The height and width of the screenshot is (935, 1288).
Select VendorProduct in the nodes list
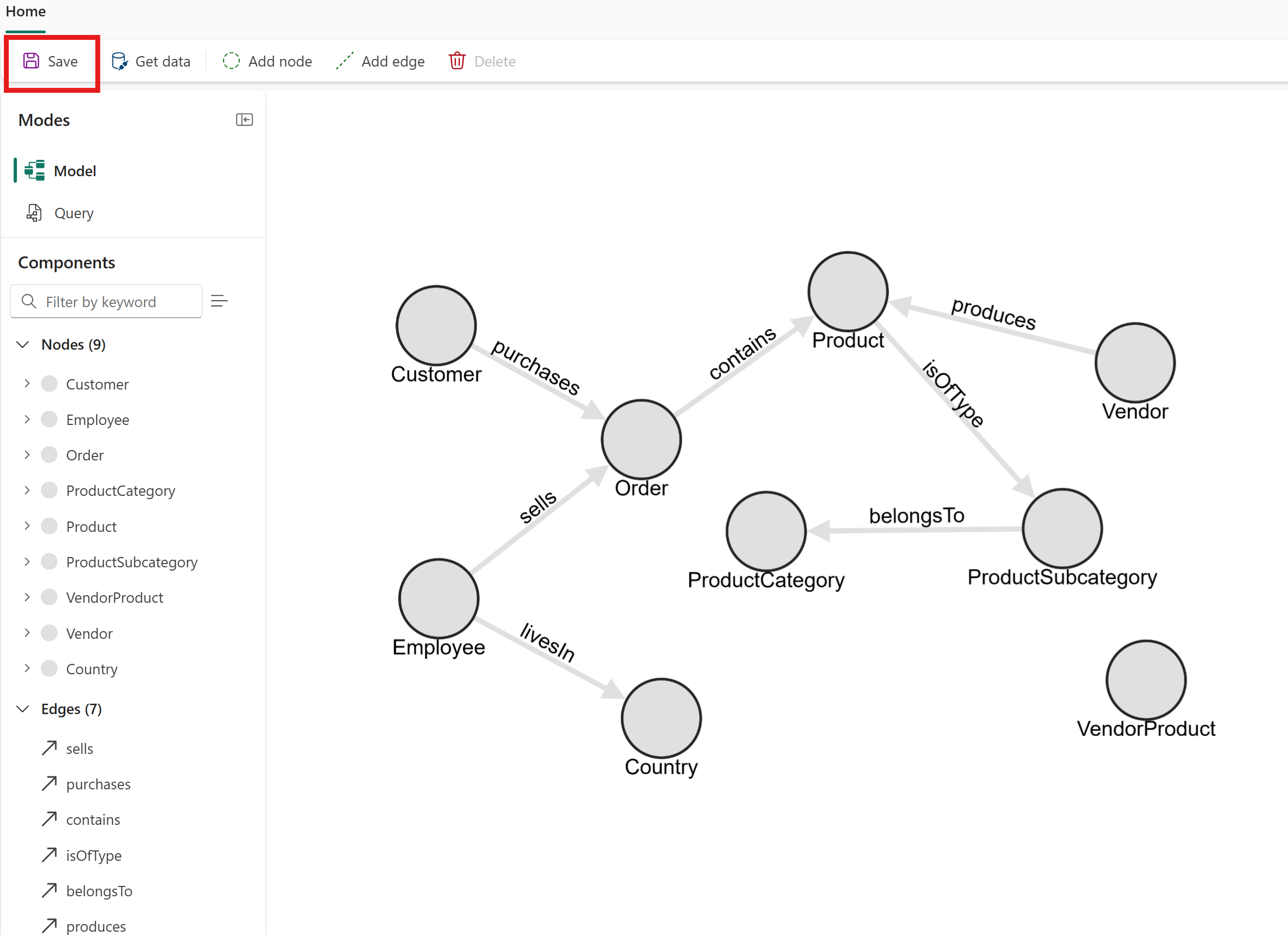pyautogui.click(x=115, y=597)
